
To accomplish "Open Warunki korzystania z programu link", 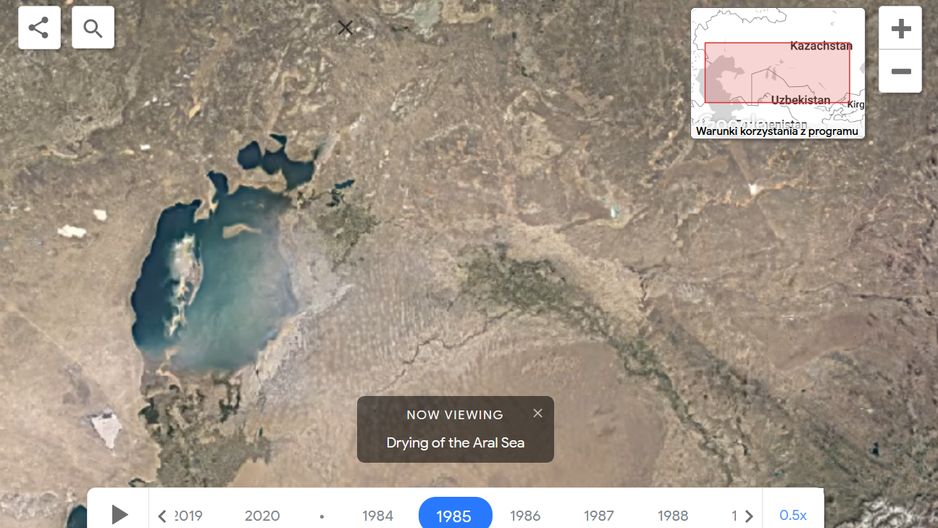I will (x=777, y=131).
